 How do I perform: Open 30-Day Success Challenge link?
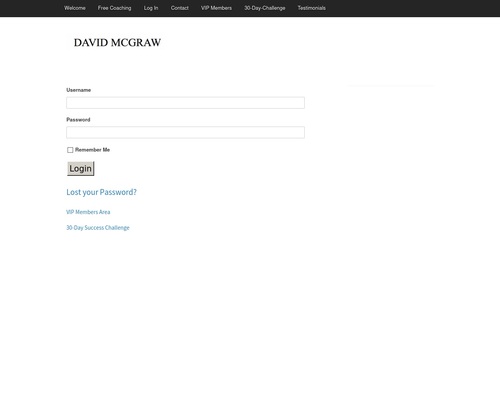(x=98, y=228)
